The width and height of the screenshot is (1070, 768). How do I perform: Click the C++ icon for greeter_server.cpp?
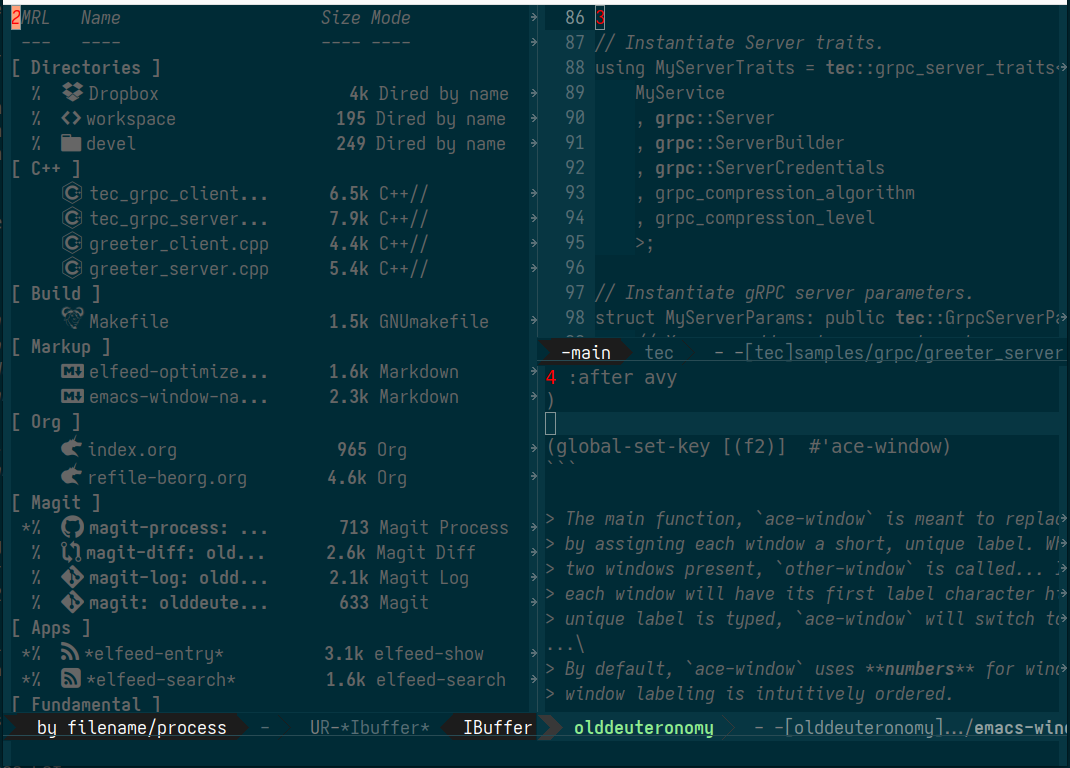(72, 268)
